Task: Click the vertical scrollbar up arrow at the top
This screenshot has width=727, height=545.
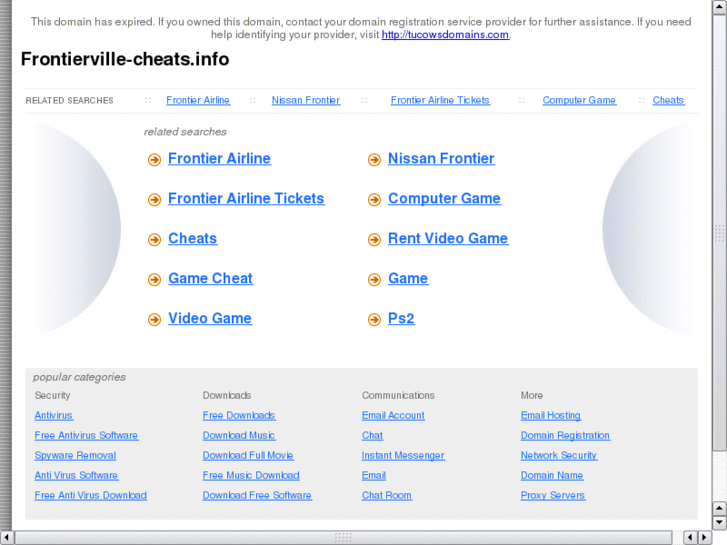Action: point(719,7)
